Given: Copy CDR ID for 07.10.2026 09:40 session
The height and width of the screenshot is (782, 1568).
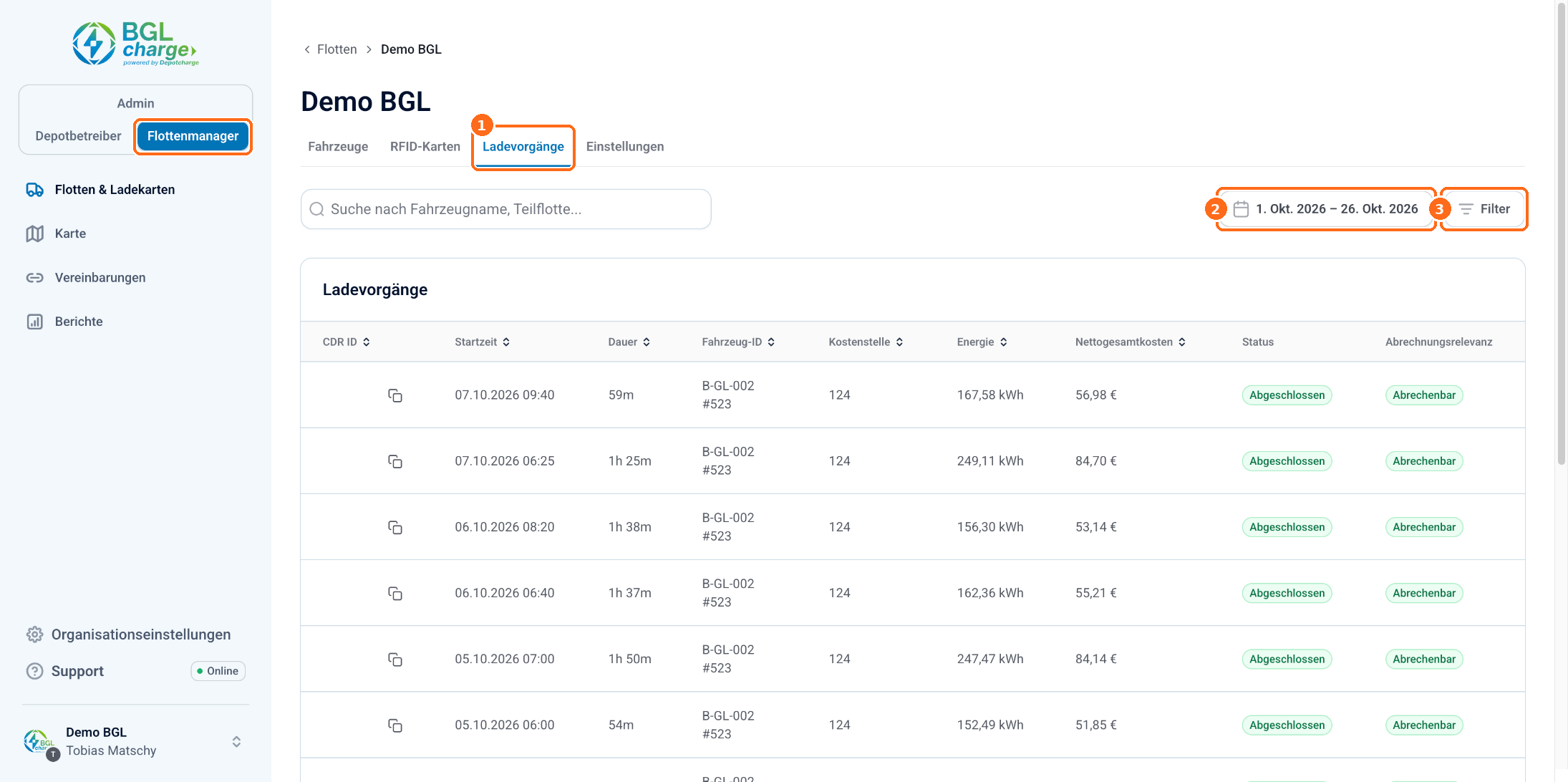Looking at the screenshot, I should click(395, 395).
